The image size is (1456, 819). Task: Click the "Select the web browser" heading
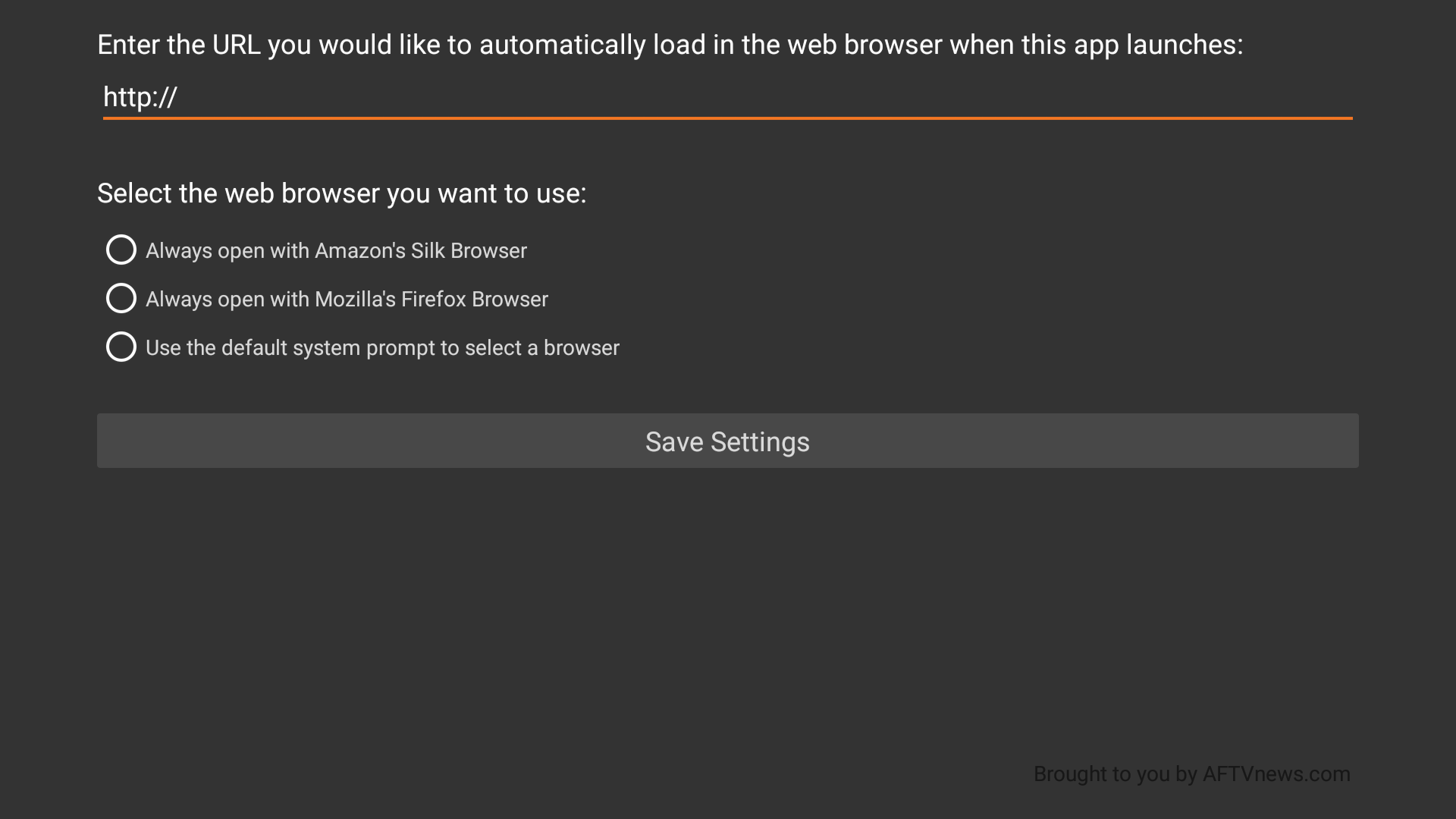(x=341, y=193)
